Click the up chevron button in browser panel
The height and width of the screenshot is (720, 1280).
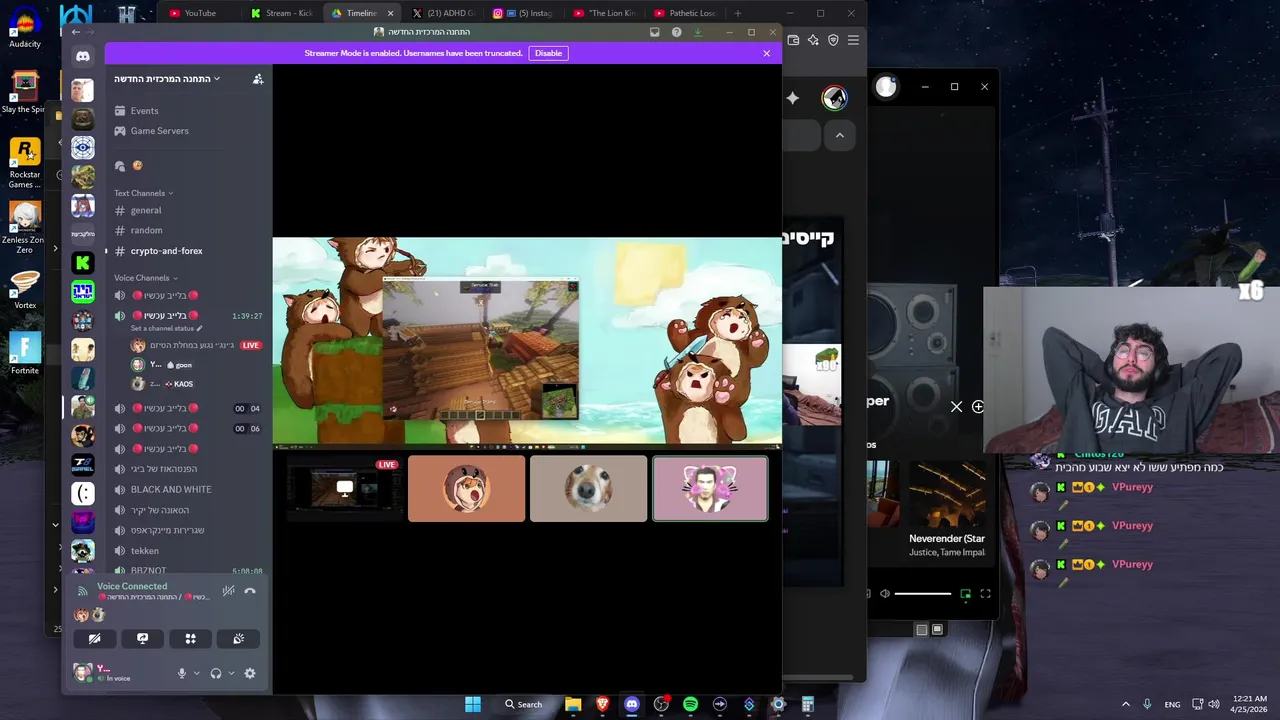[840, 135]
